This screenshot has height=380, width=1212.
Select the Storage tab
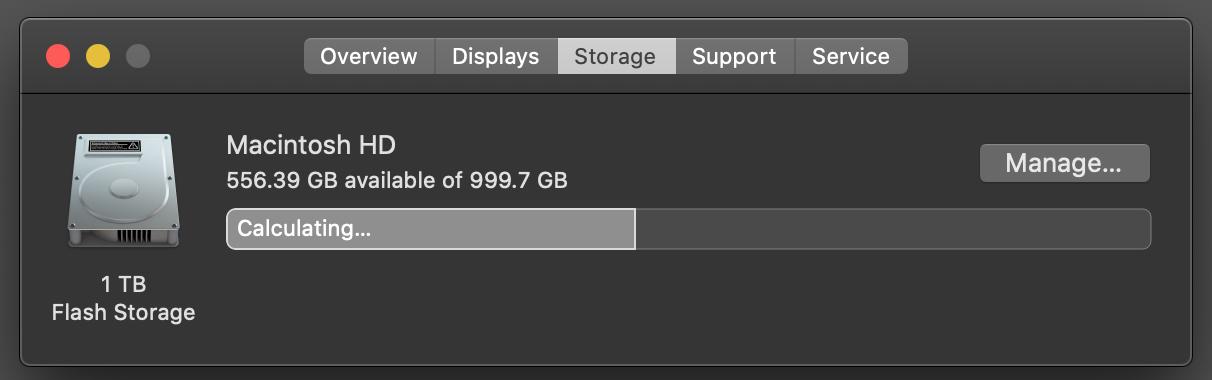click(x=615, y=56)
